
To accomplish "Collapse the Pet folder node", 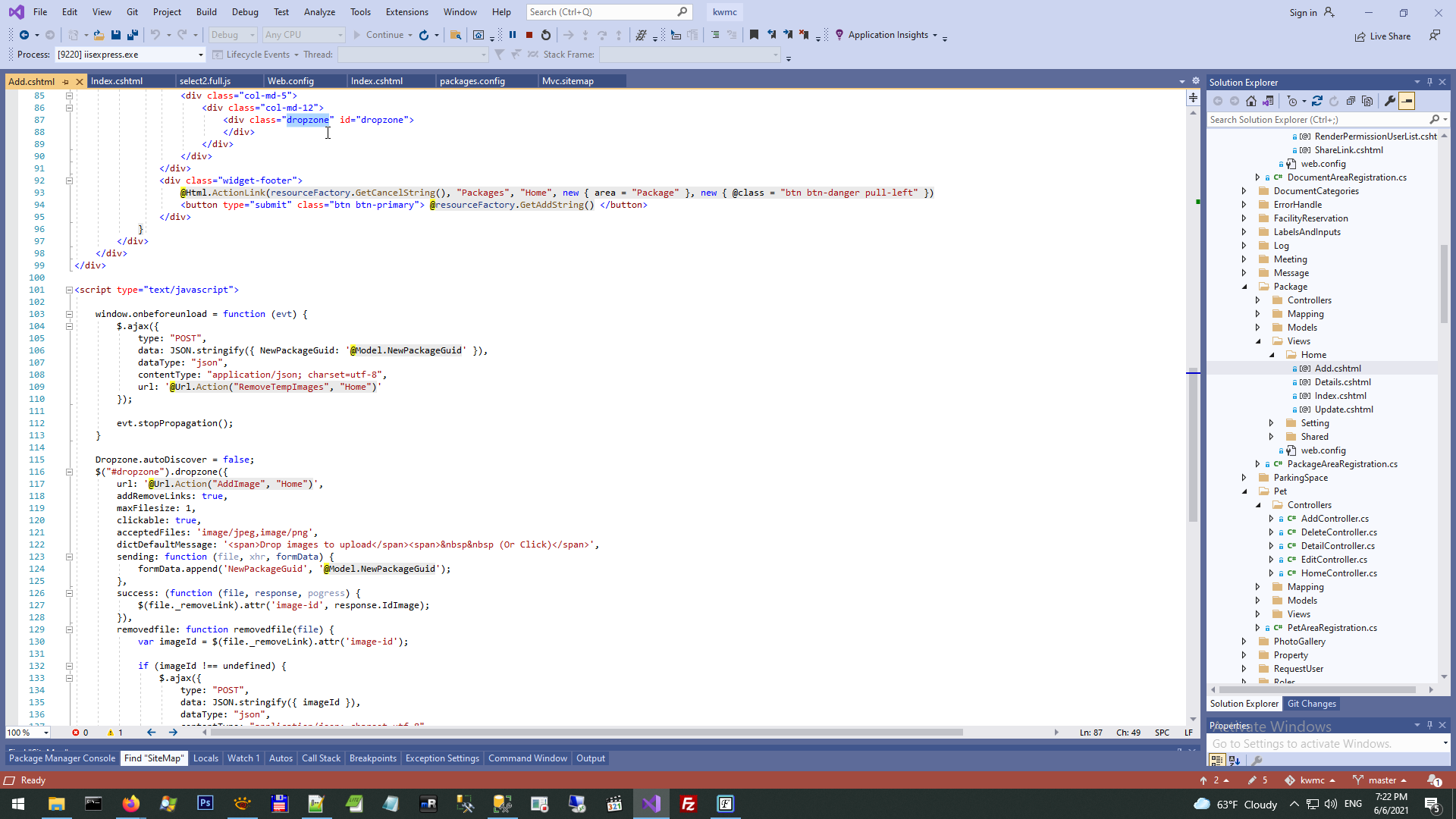I will click(1244, 491).
